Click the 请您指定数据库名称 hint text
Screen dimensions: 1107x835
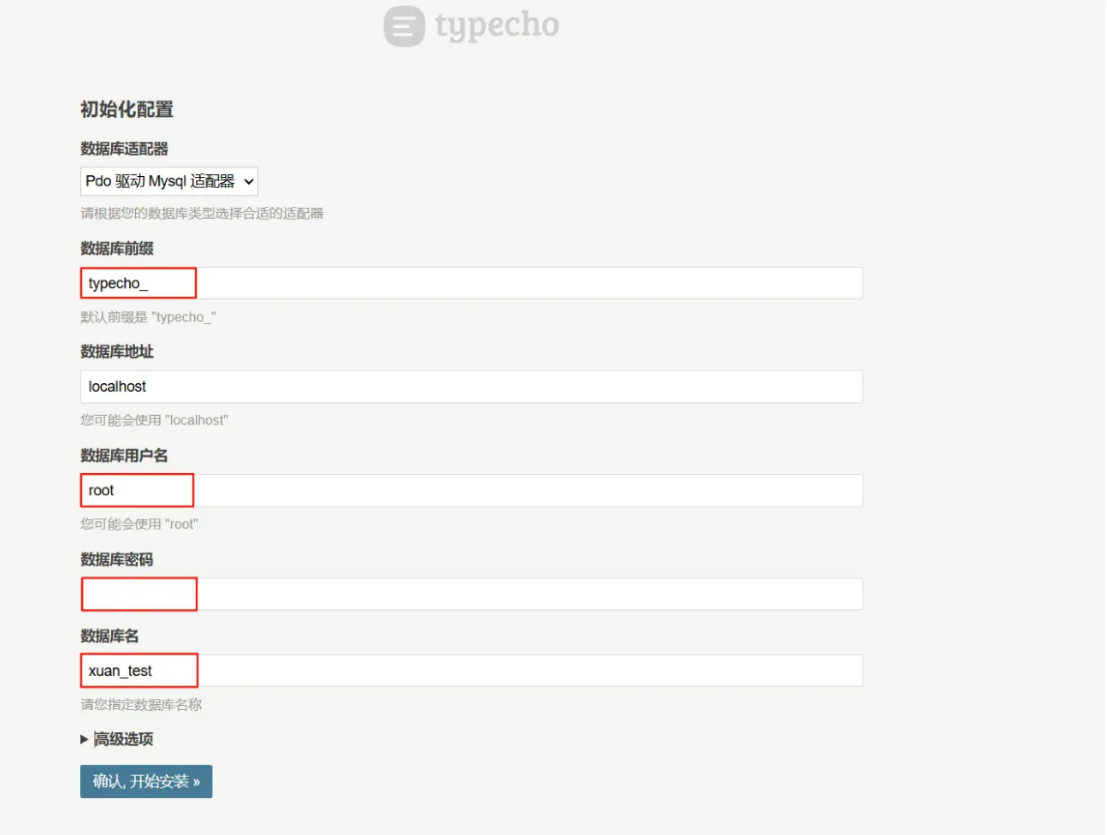click(x=141, y=704)
